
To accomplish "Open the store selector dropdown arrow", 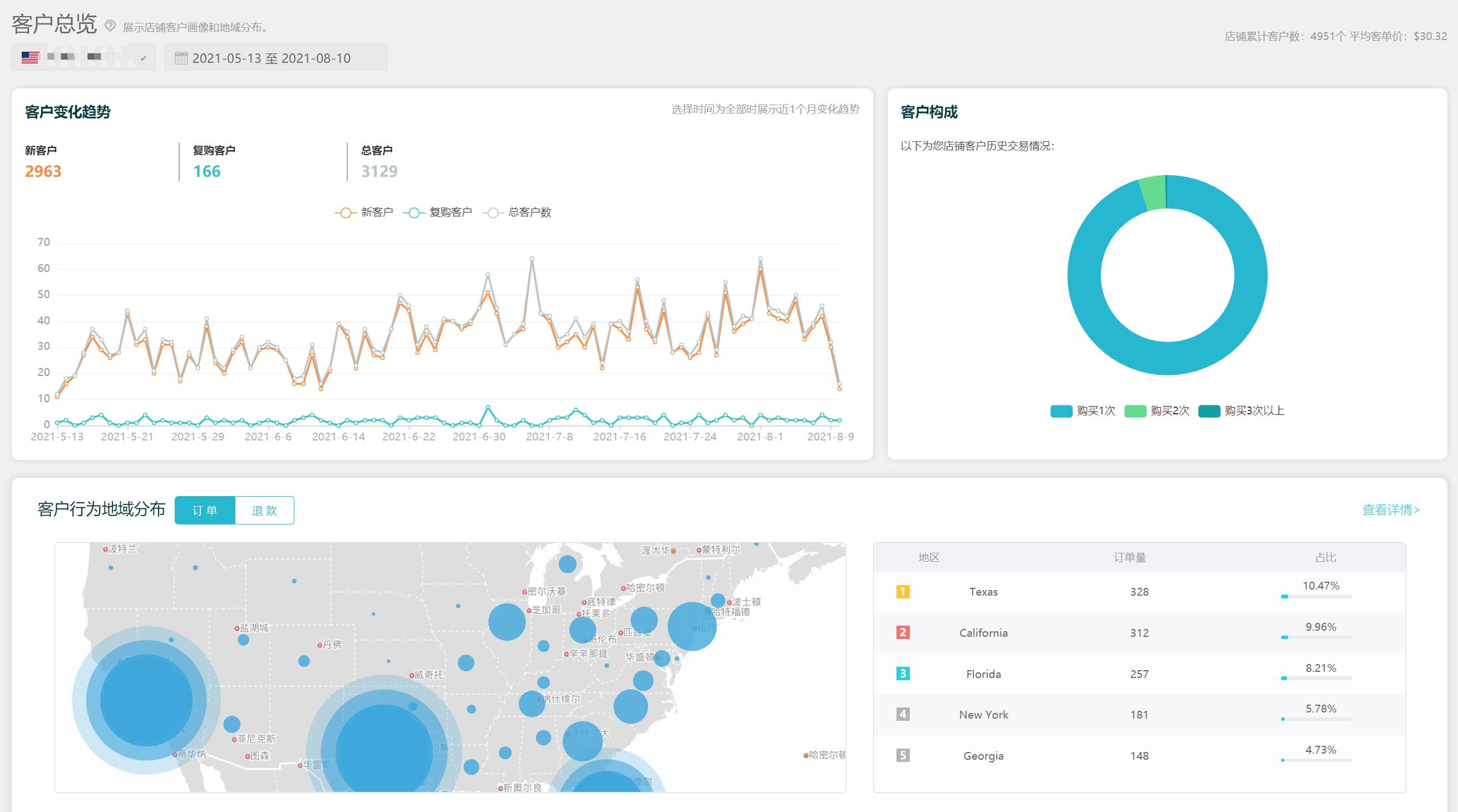I will 144,58.
